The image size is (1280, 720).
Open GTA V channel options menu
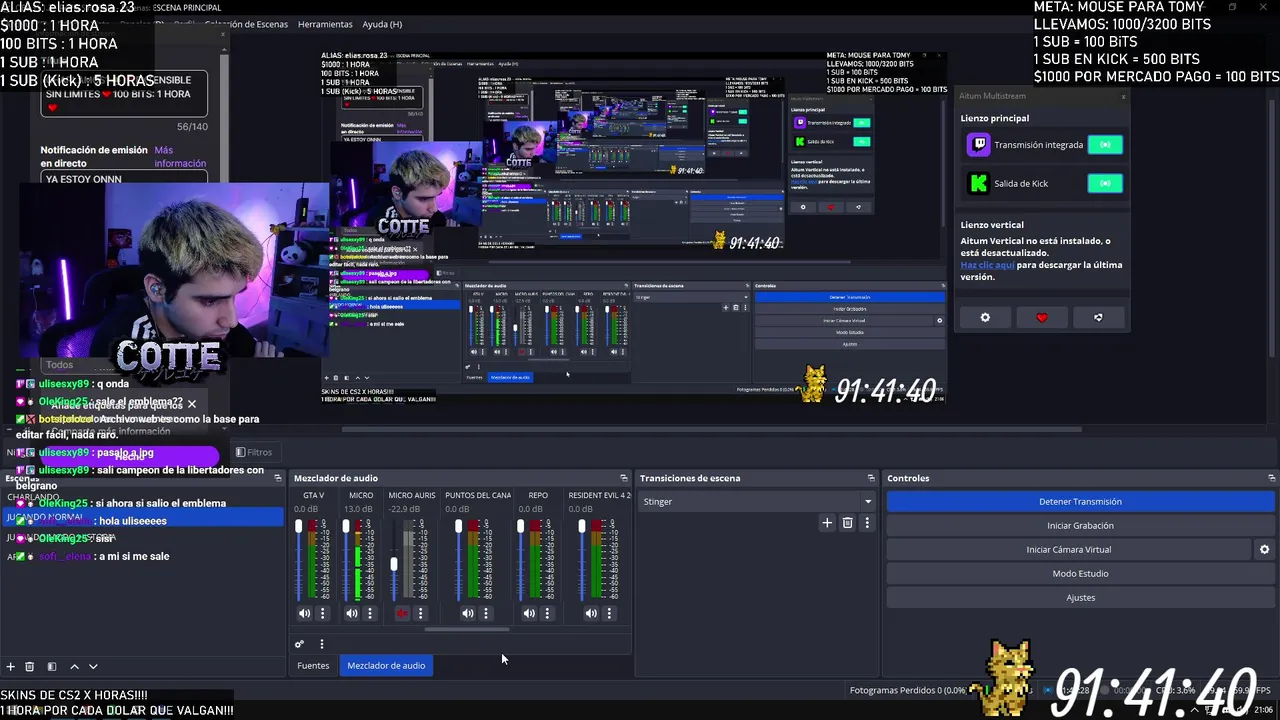pos(322,613)
